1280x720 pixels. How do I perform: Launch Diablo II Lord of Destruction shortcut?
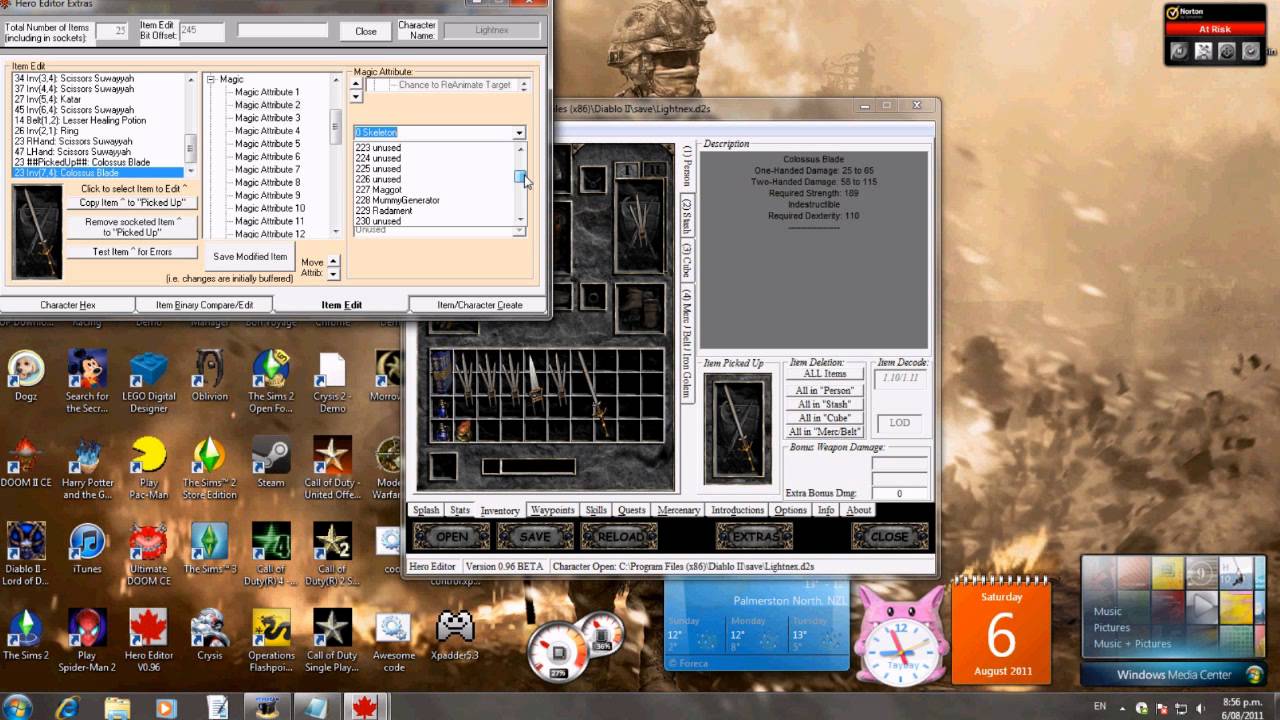[26, 554]
